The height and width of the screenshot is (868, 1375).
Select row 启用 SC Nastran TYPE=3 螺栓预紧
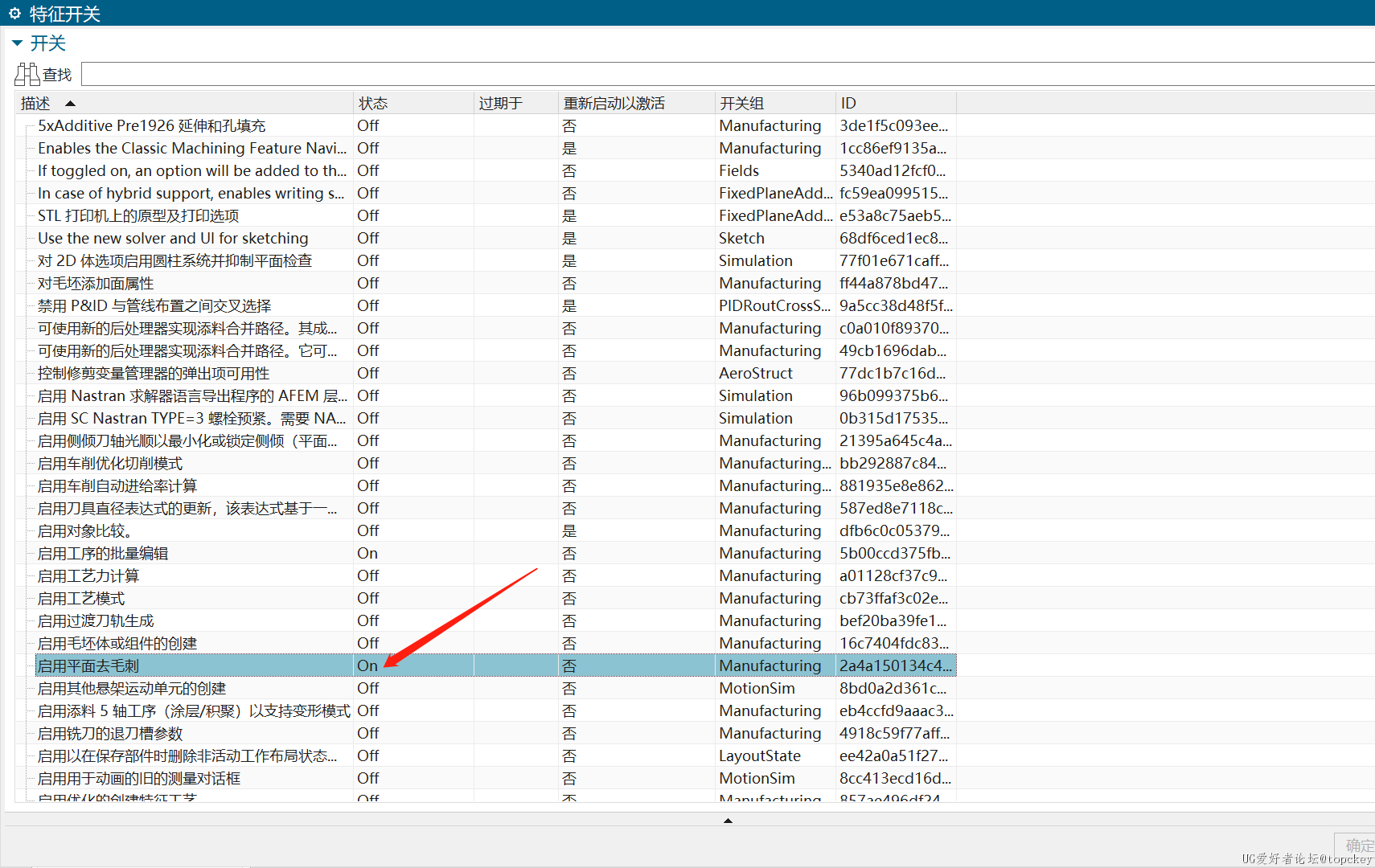(x=496, y=418)
